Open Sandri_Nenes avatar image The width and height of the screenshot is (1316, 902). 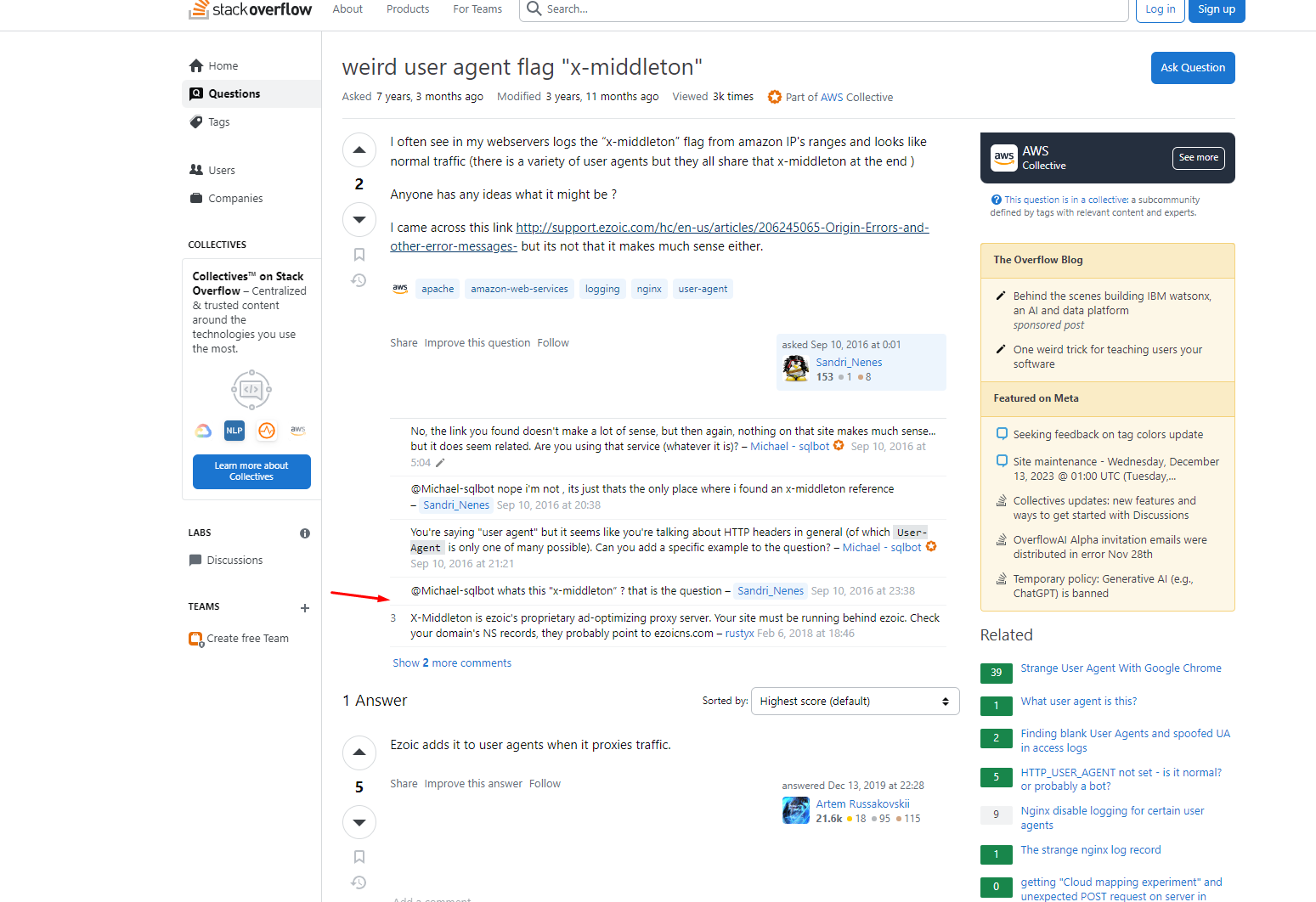pyautogui.click(x=796, y=369)
